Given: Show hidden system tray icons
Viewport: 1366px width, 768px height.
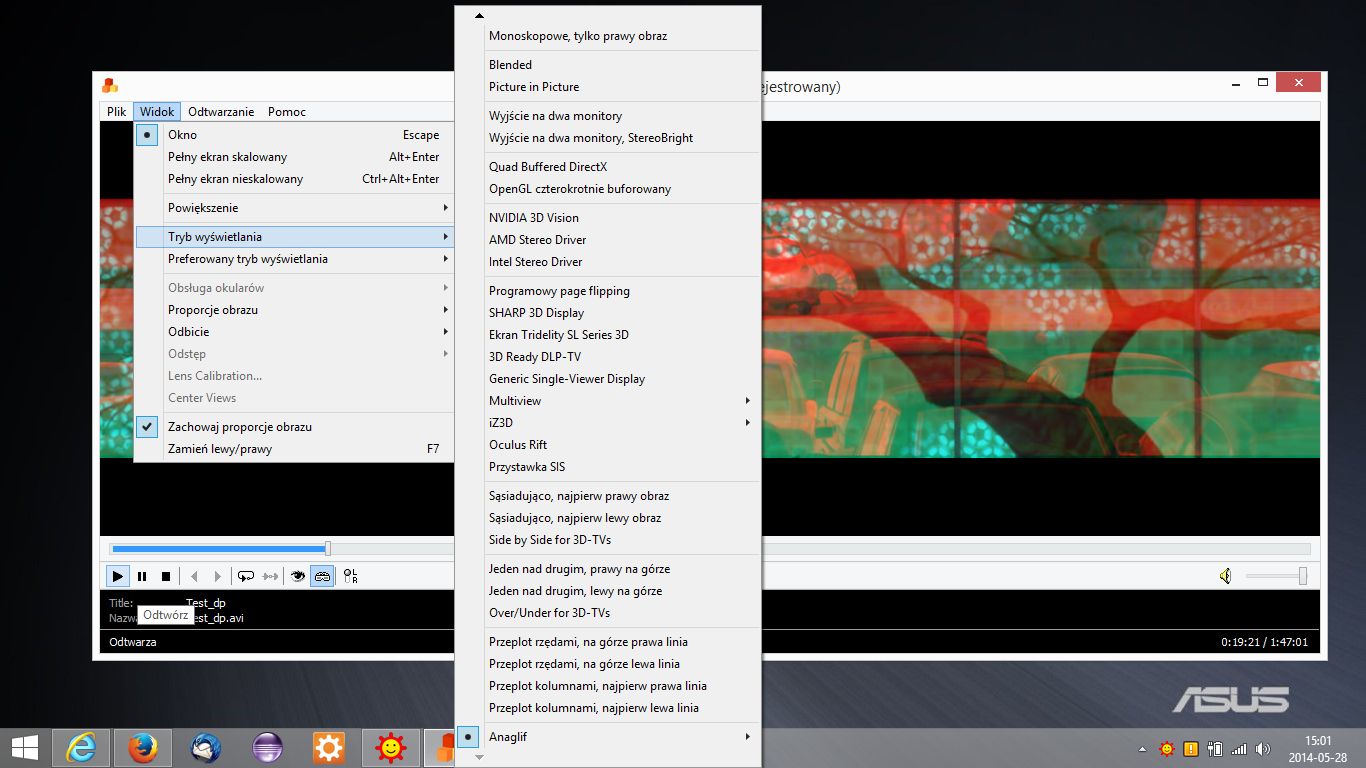Looking at the screenshot, I should pos(1143,748).
